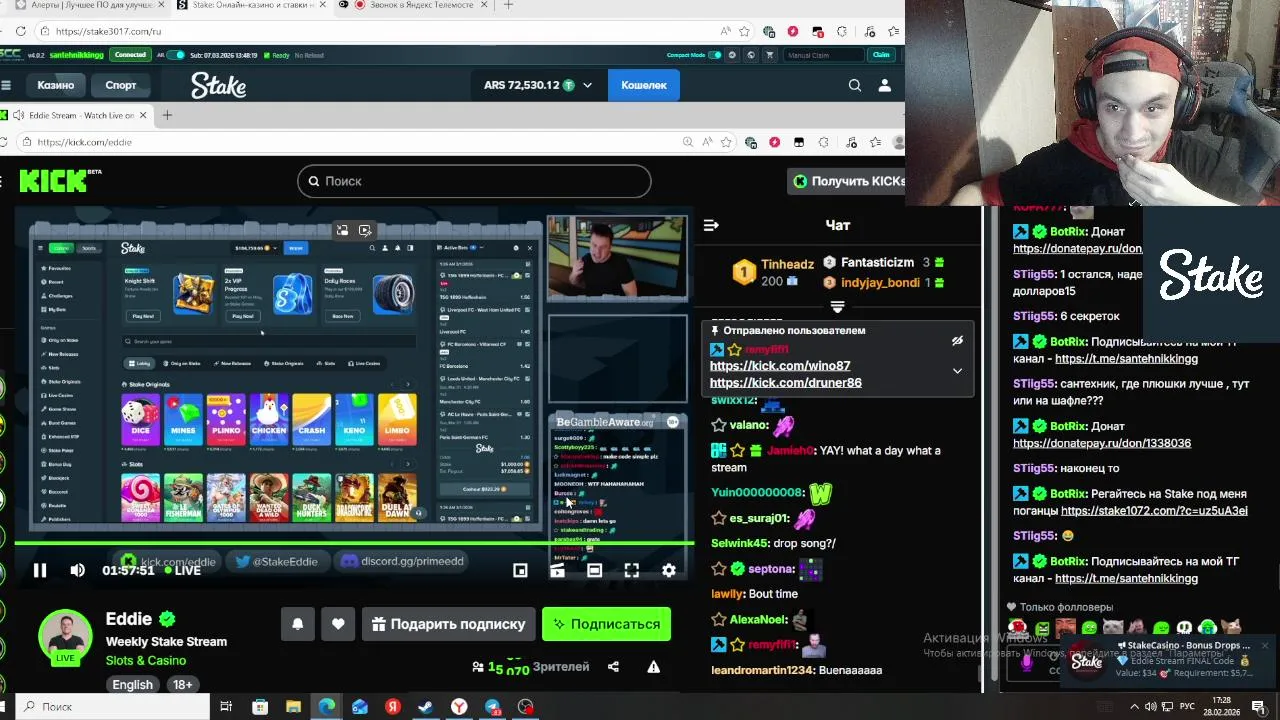Open Telegram from the taskbar

coord(493,707)
